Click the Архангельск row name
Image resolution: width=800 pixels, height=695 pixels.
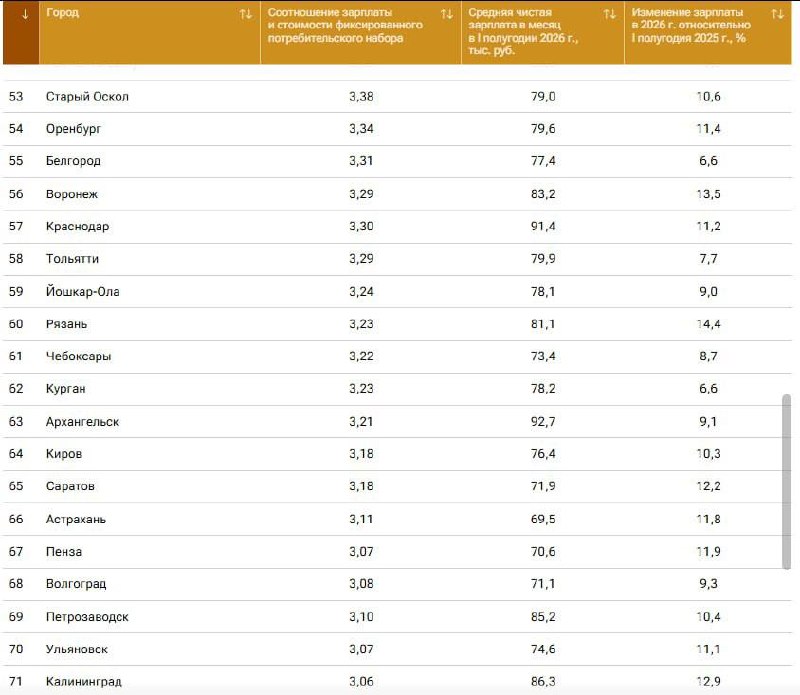pos(82,422)
